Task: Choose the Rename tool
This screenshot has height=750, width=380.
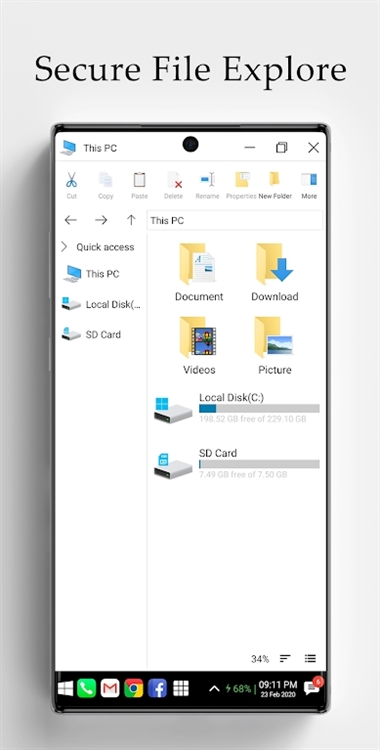Action: 207,180
